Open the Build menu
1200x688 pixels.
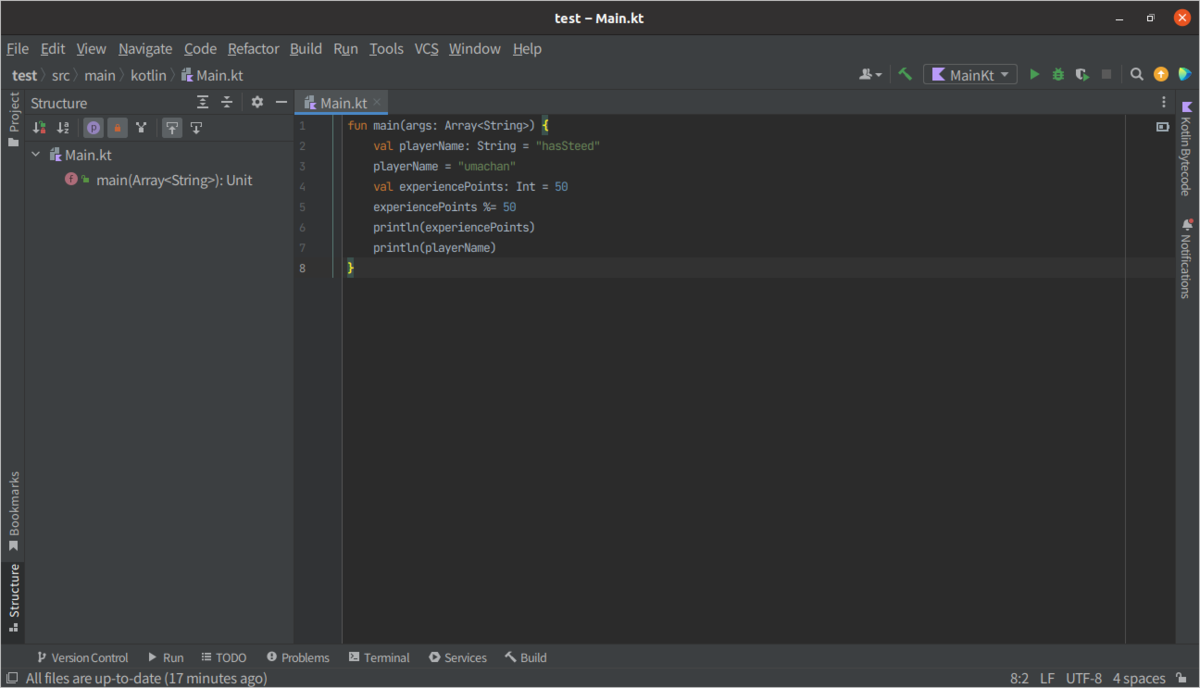(x=306, y=48)
